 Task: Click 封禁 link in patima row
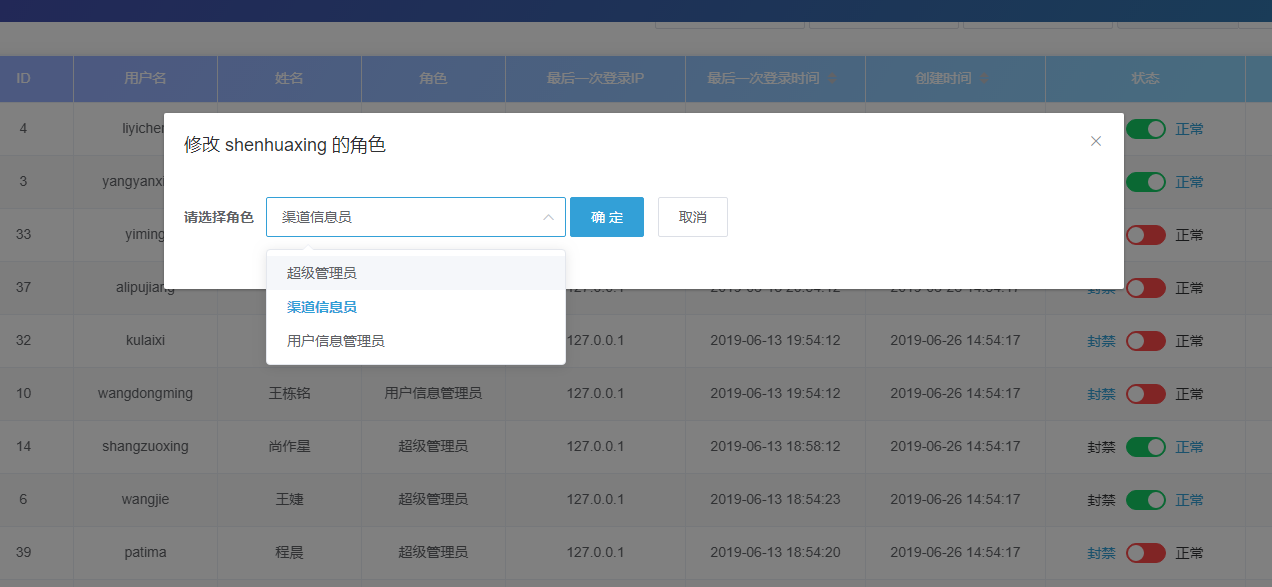(x=1101, y=553)
